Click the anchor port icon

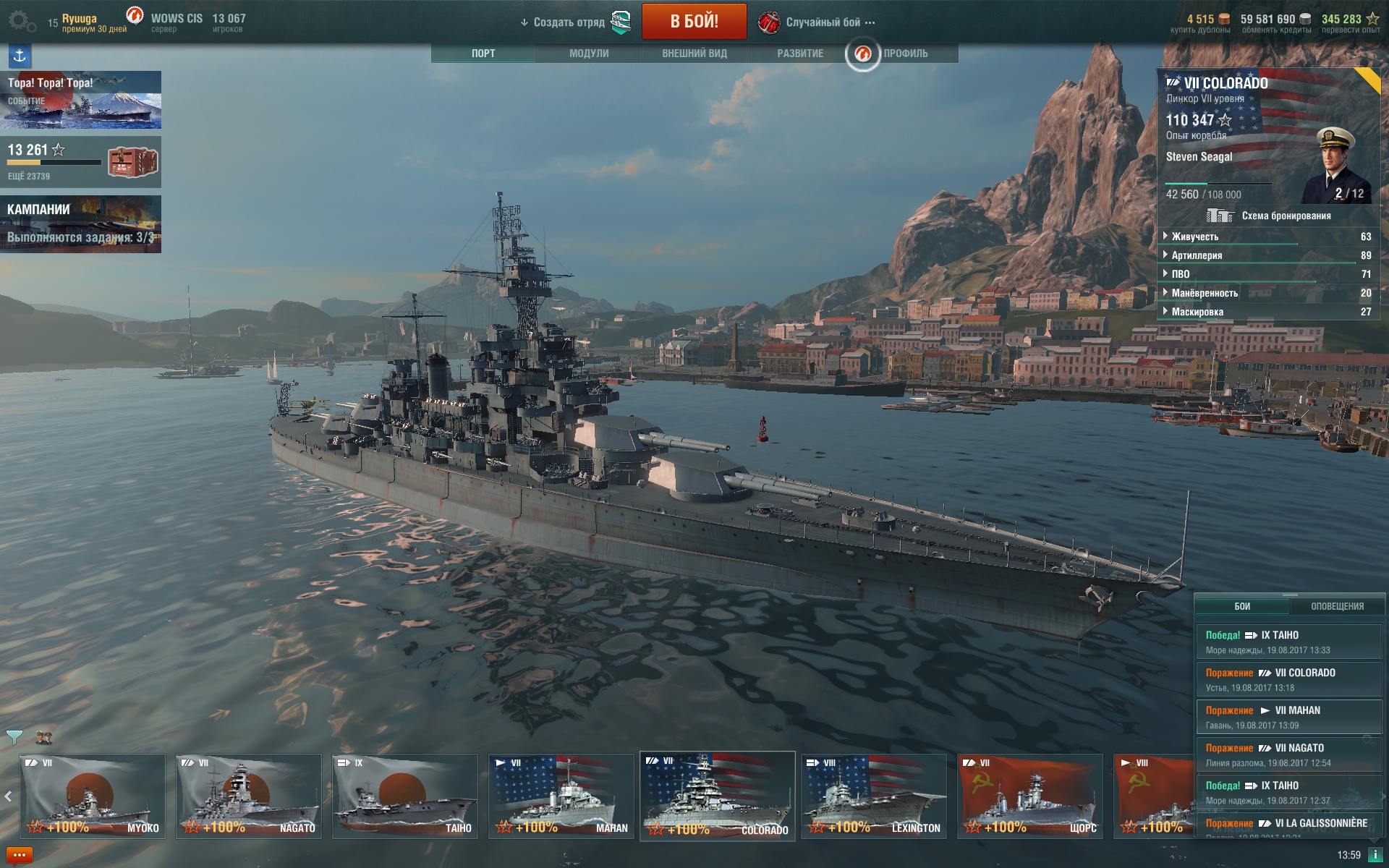(x=20, y=56)
